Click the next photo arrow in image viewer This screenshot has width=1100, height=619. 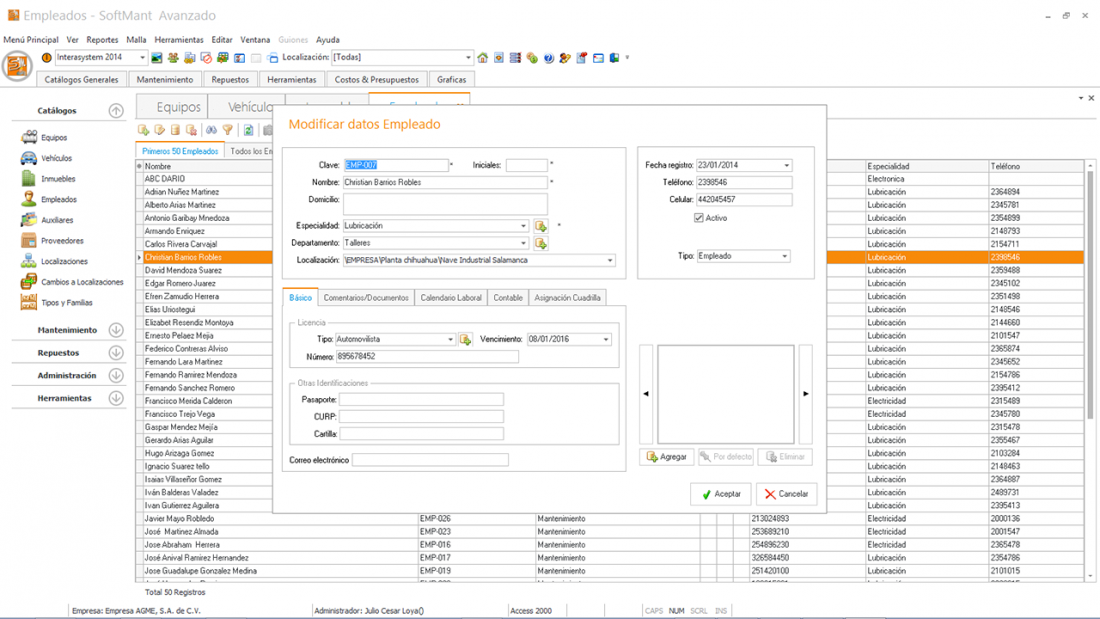pos(805,394)
